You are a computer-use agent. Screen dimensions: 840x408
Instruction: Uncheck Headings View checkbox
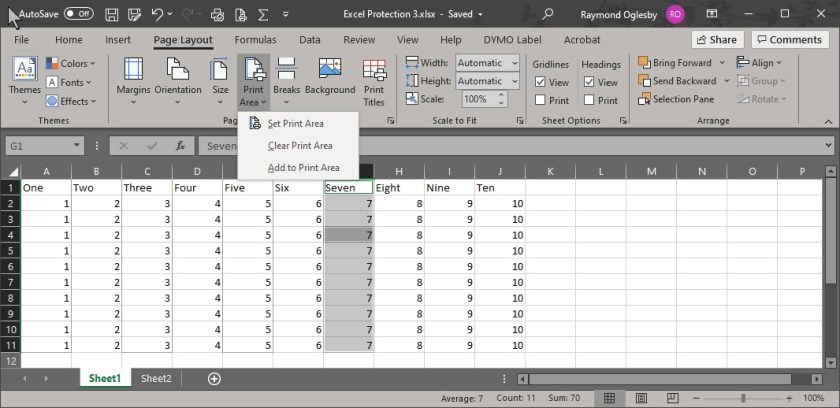point(589,82)
